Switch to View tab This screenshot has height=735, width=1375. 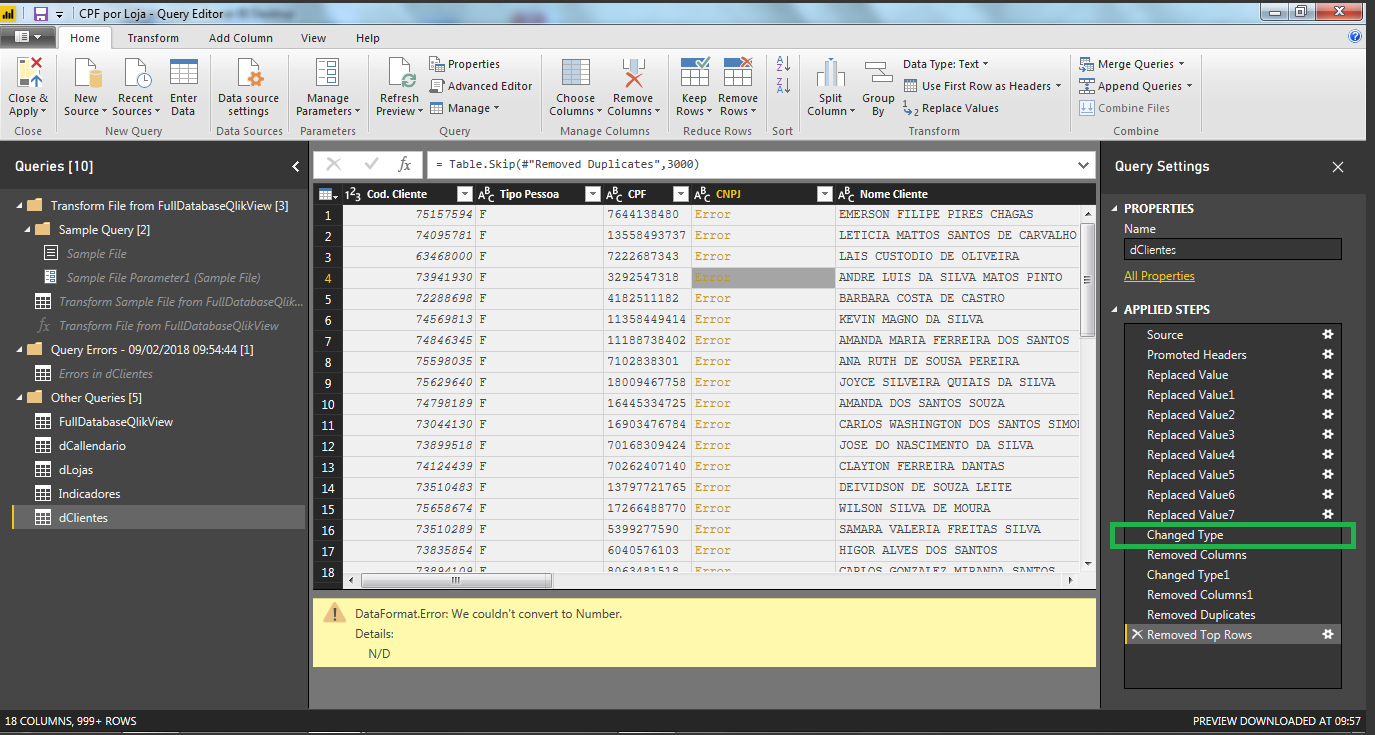(314, 38)
